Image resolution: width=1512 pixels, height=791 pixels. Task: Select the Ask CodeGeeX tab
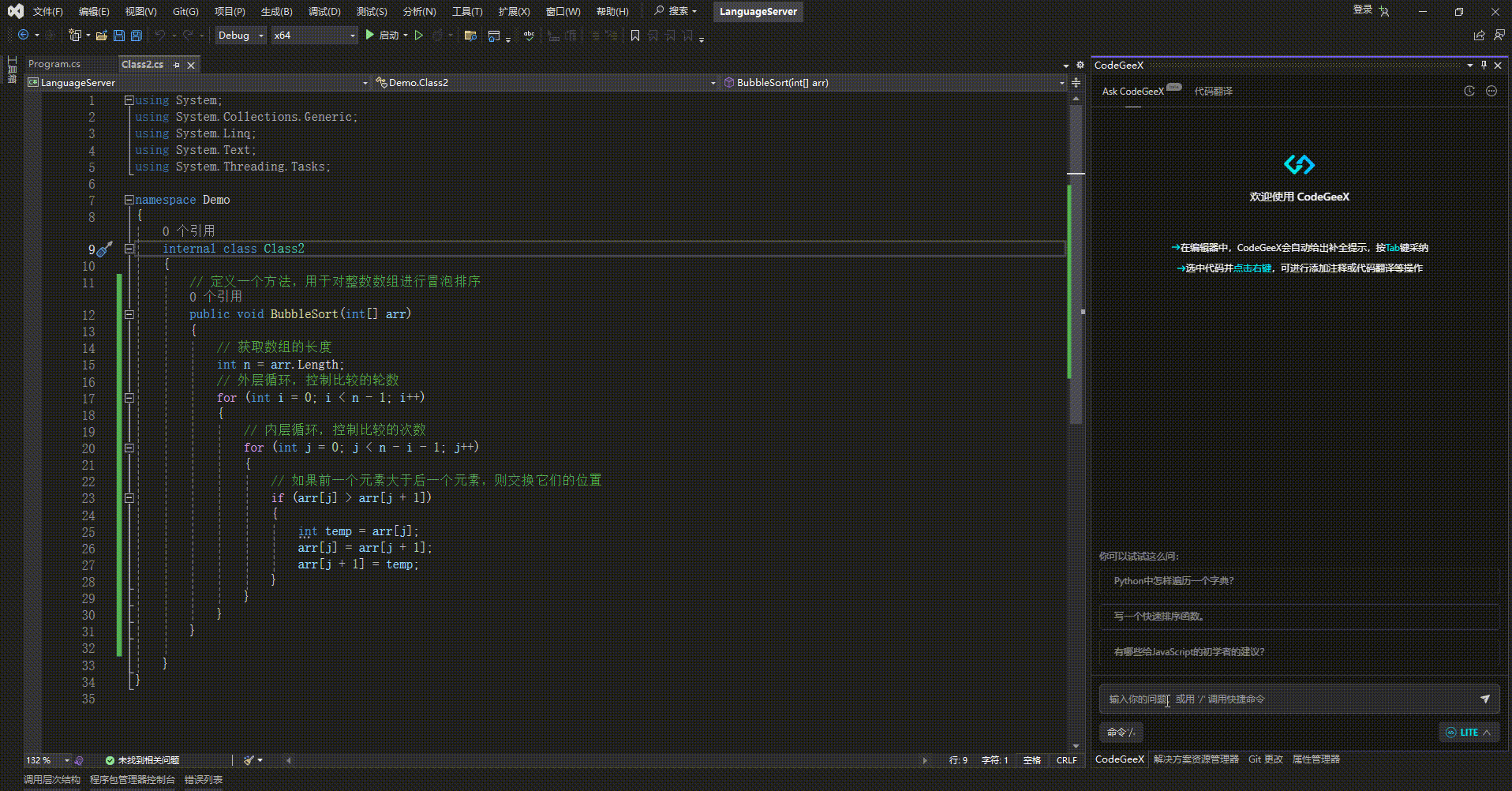pos(1133,92)
